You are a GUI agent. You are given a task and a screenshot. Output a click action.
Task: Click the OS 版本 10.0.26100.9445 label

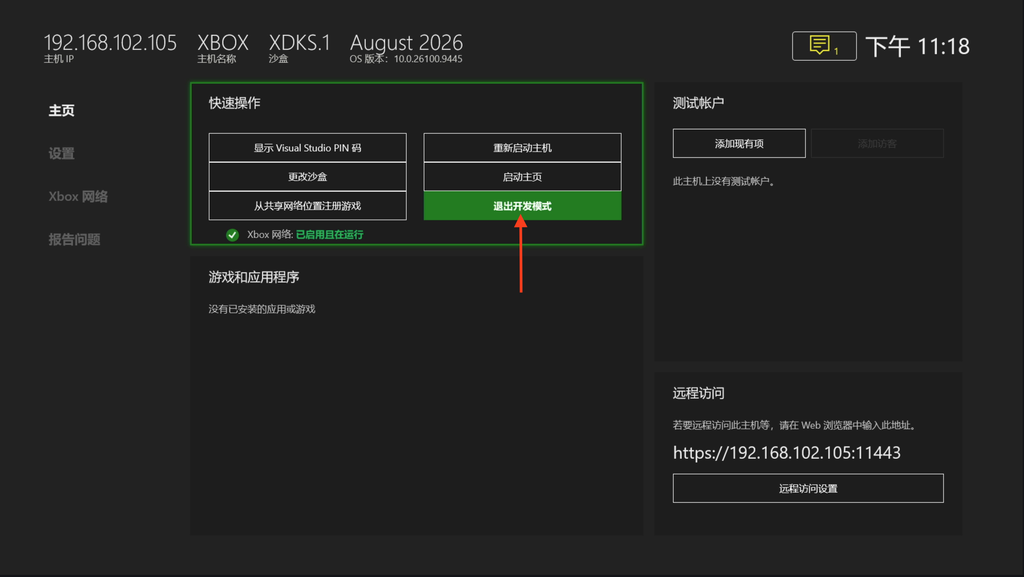pos(406,59)
